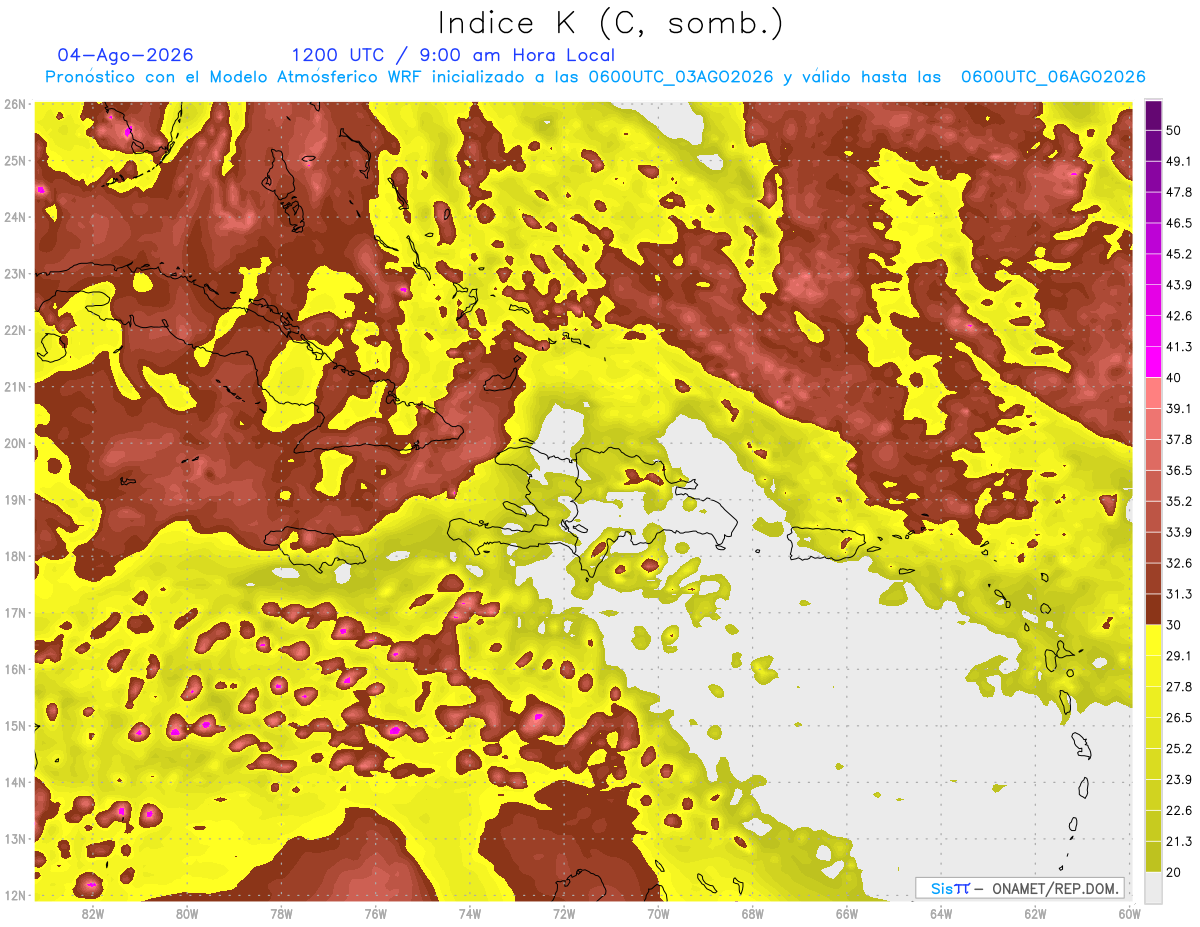This screenshot has width=1200, height=927.
Task: Click the 15N latitude label
Action: click(x=15, y=726)
